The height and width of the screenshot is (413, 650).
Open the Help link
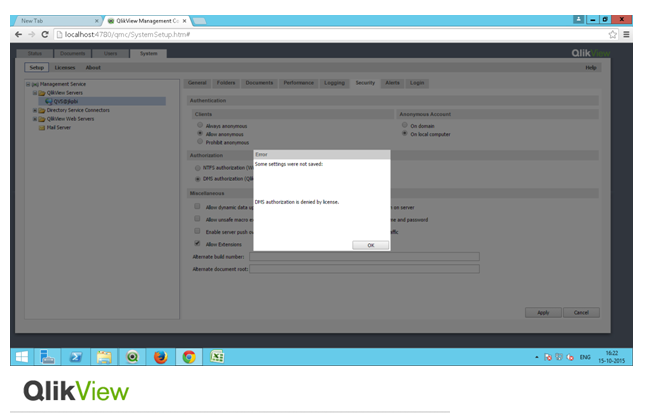591,68
